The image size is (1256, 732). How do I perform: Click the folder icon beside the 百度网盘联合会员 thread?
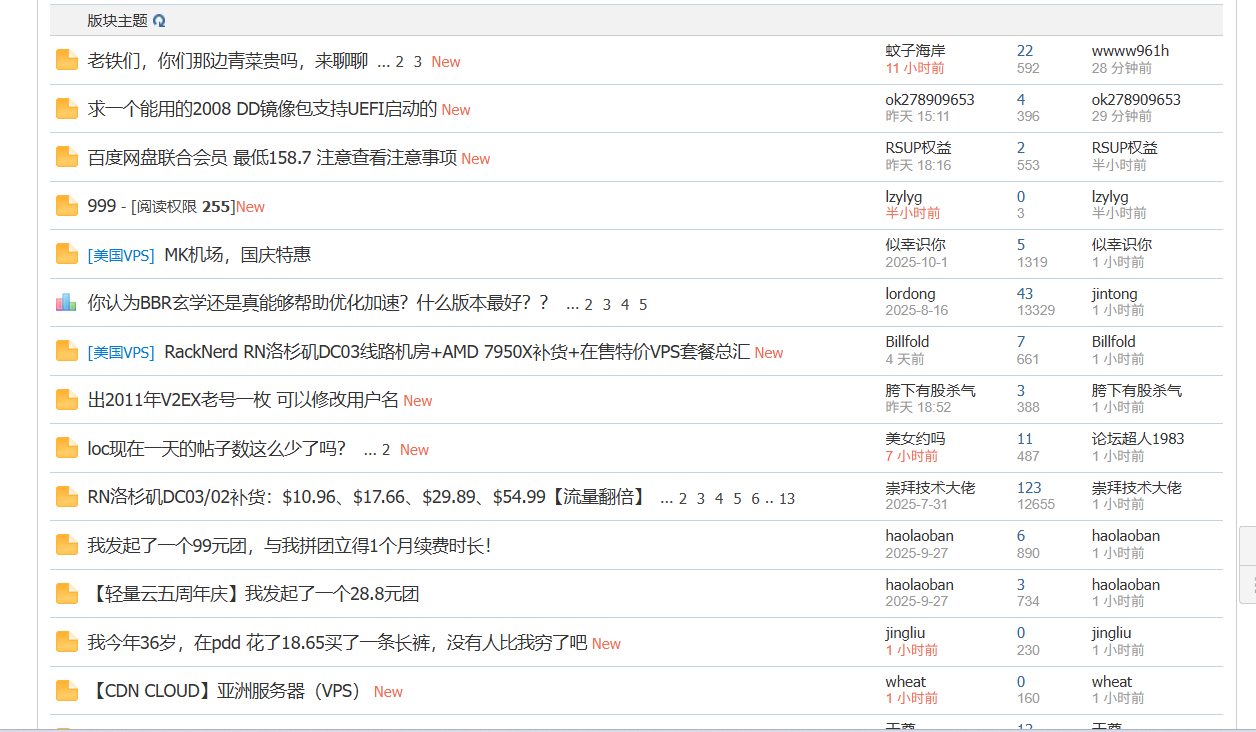click(67, 157)
